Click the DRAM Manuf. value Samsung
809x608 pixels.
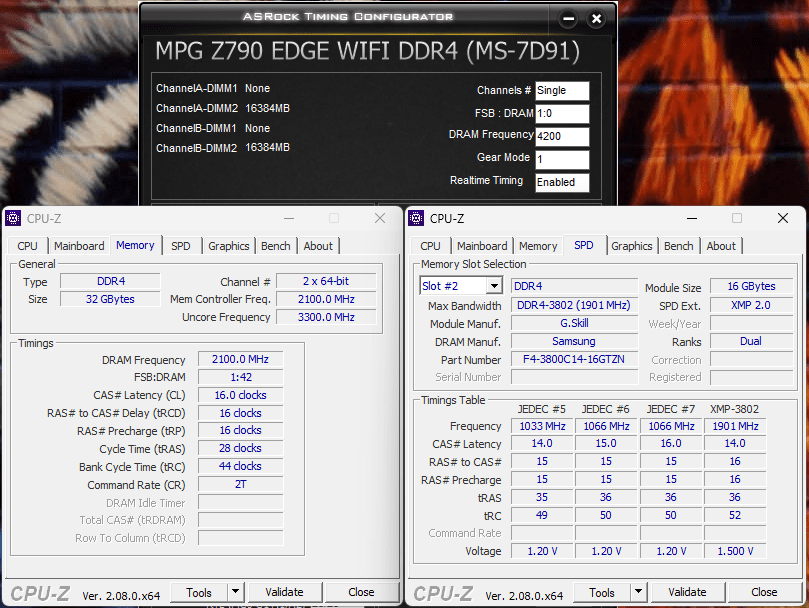(574, 341)
